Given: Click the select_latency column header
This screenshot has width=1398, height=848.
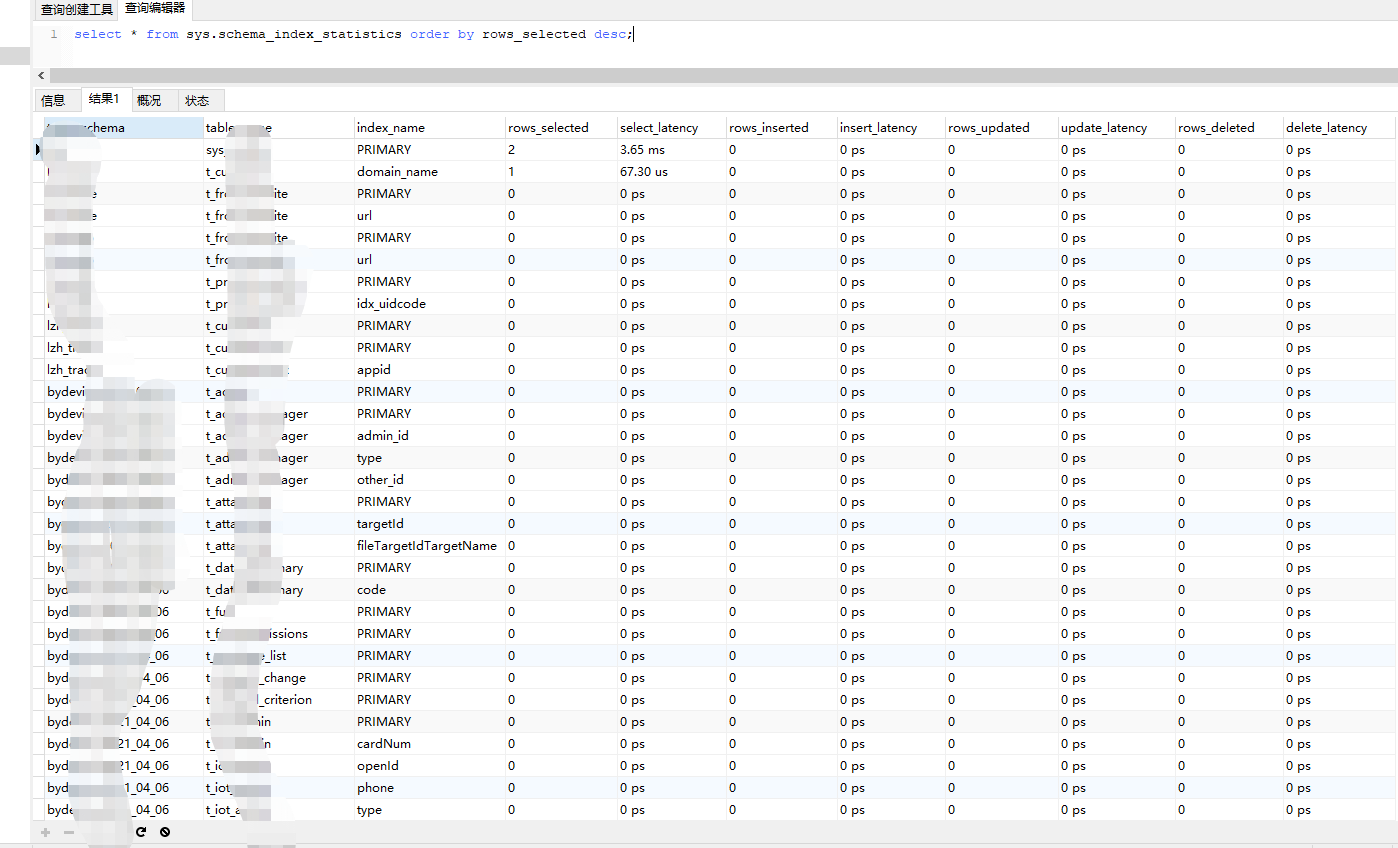Looking at the screenshot, I should click(659, 128).
